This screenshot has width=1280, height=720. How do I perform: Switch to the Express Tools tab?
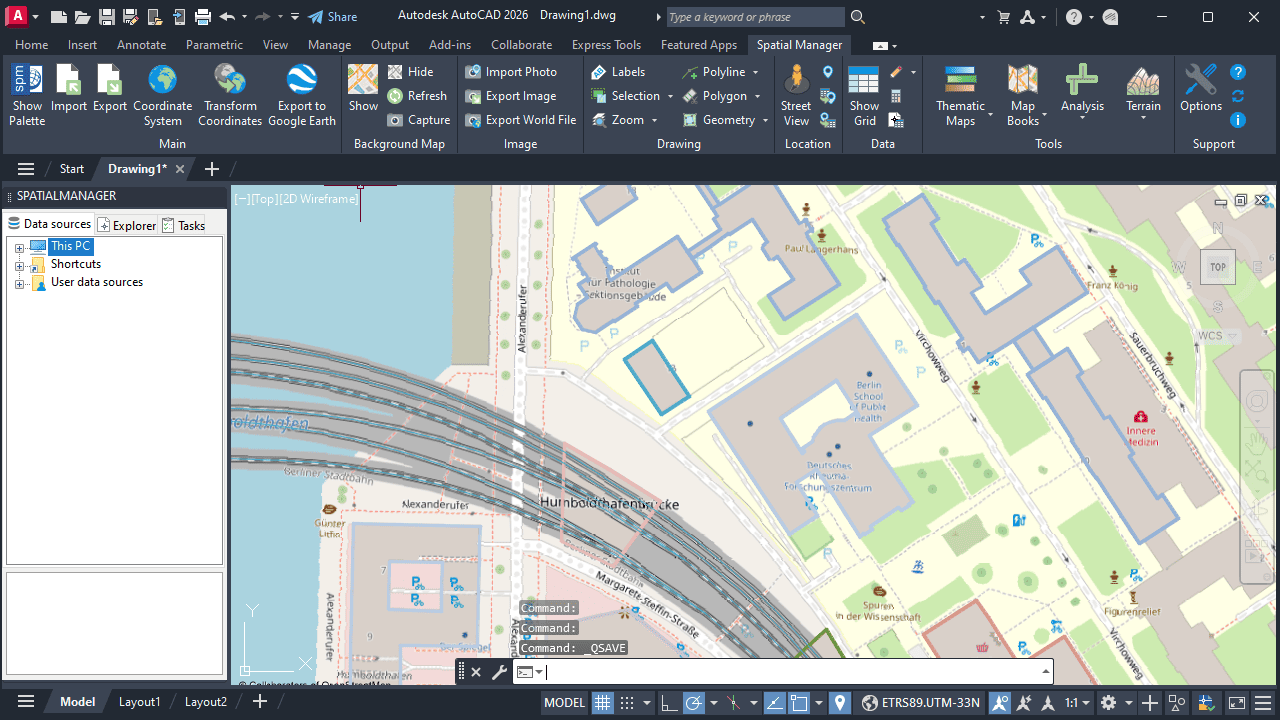[606, 45]
